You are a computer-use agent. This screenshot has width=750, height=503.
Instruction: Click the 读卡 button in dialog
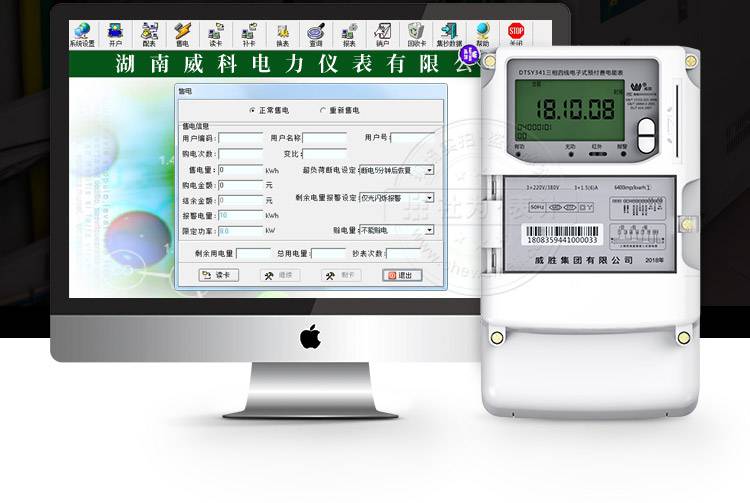pos(219,275)
